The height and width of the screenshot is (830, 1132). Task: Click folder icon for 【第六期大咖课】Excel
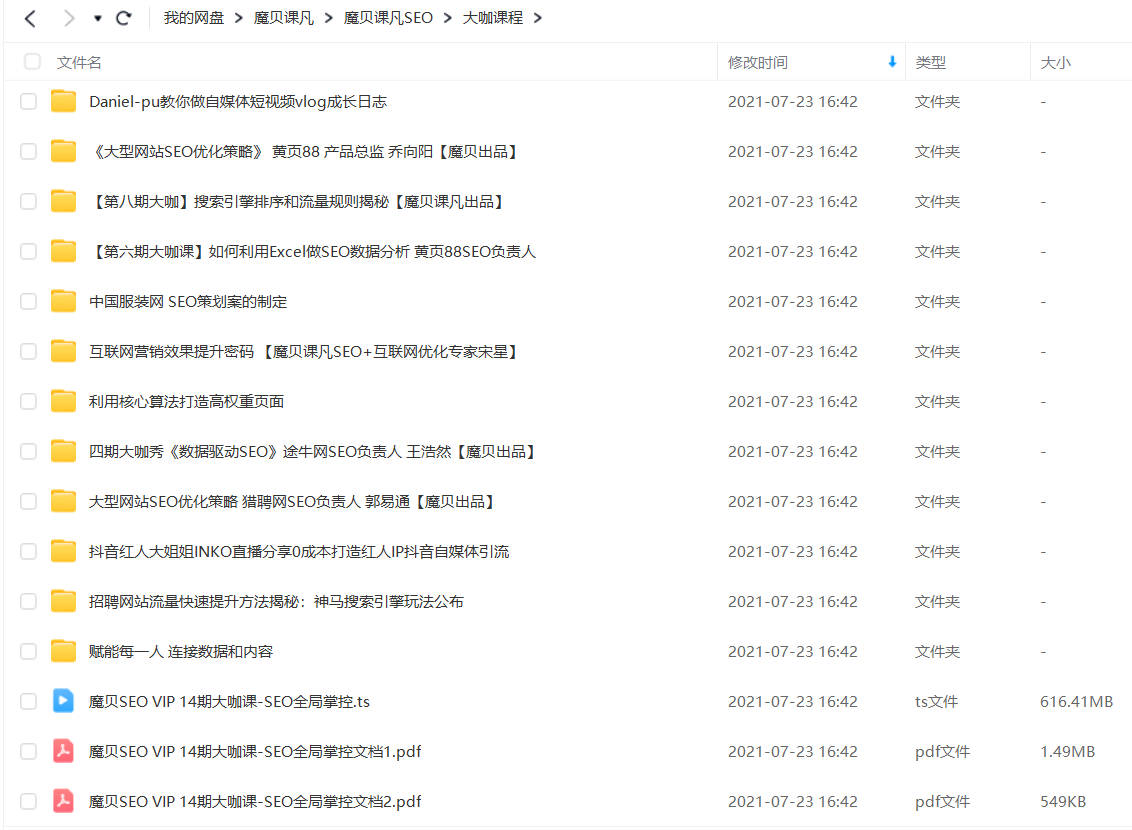(x=64, y=251)
